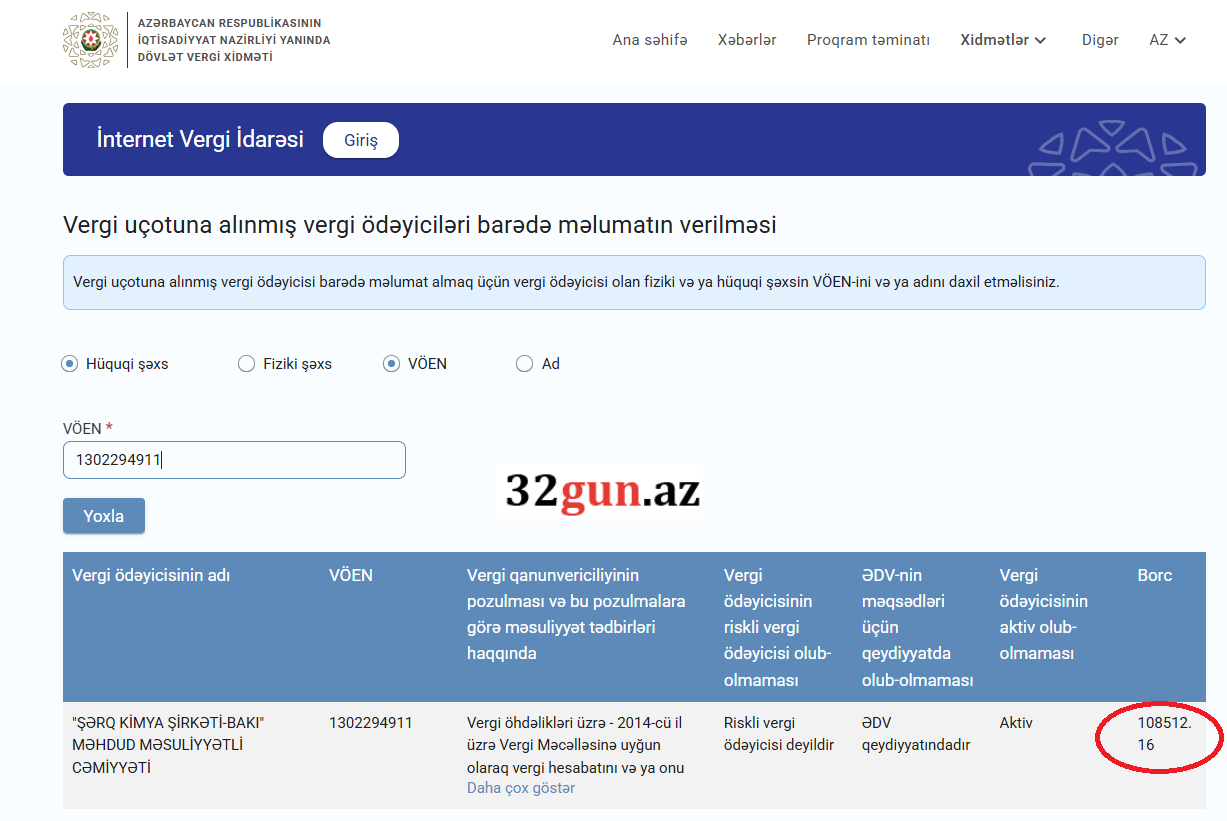Choose the VÖEN search option
The image size is (1227, 821).
(391, 364)
